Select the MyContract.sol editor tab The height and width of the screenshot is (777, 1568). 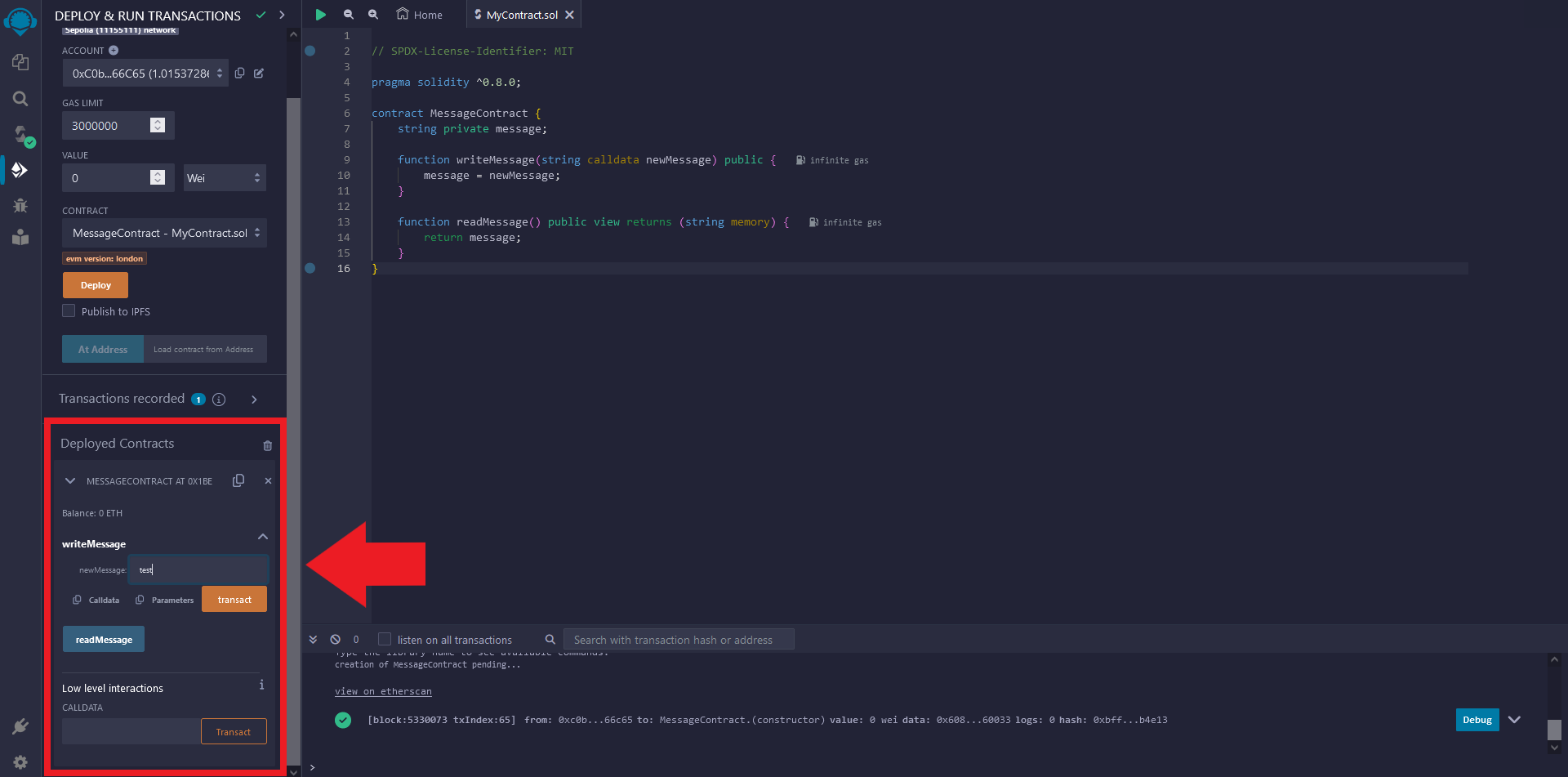click(521, 15)
